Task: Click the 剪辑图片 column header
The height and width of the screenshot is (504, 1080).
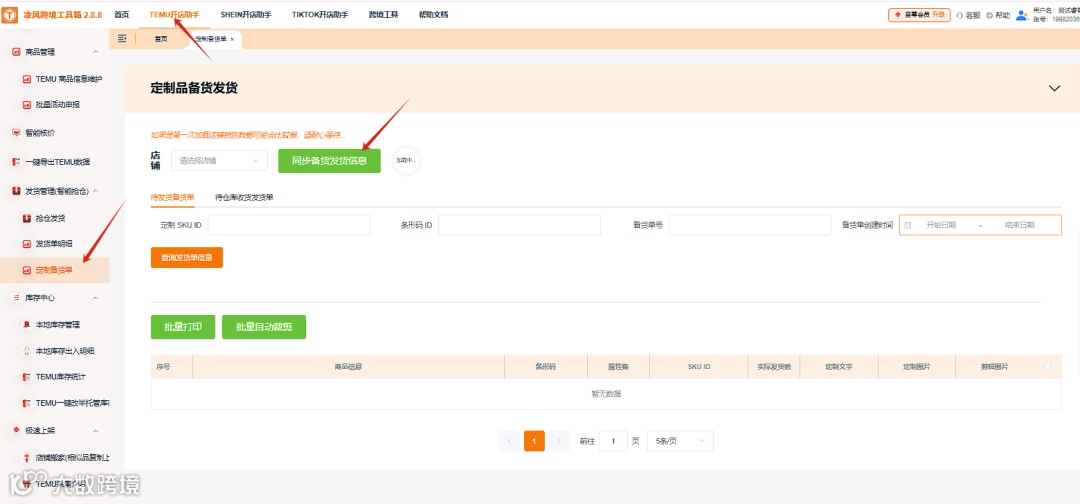Action: (994, 367)
